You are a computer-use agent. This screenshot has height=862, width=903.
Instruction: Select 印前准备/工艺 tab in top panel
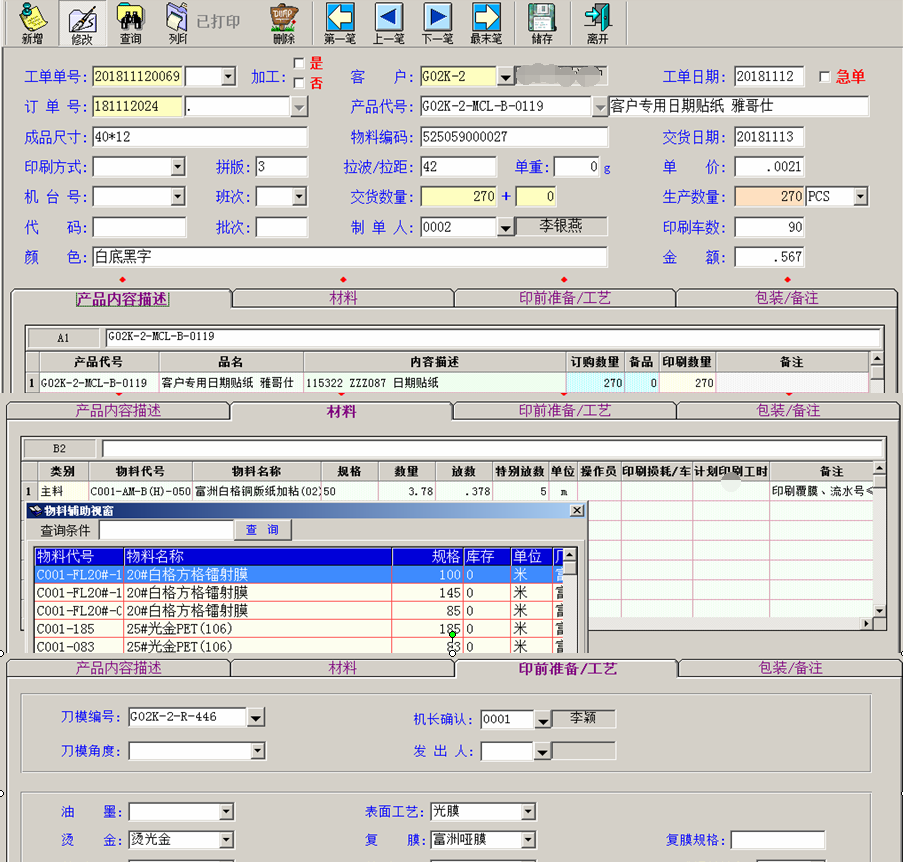pos(564,298)
